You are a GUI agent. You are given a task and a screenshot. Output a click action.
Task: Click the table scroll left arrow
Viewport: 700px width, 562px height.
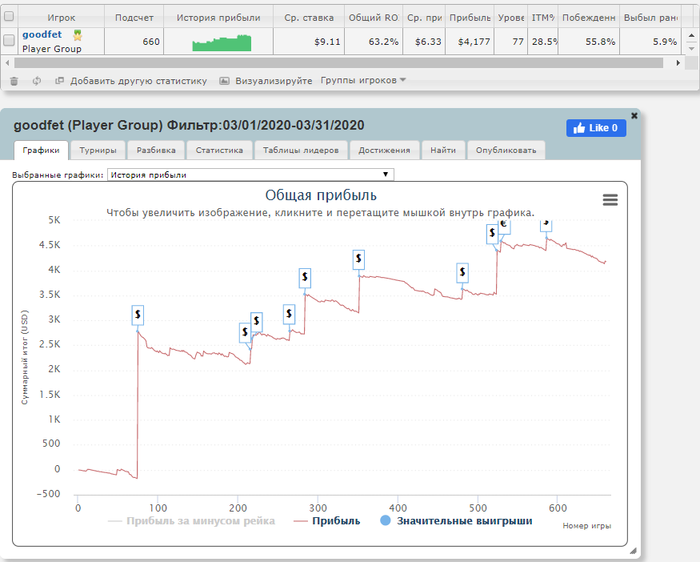coord(8,63)
